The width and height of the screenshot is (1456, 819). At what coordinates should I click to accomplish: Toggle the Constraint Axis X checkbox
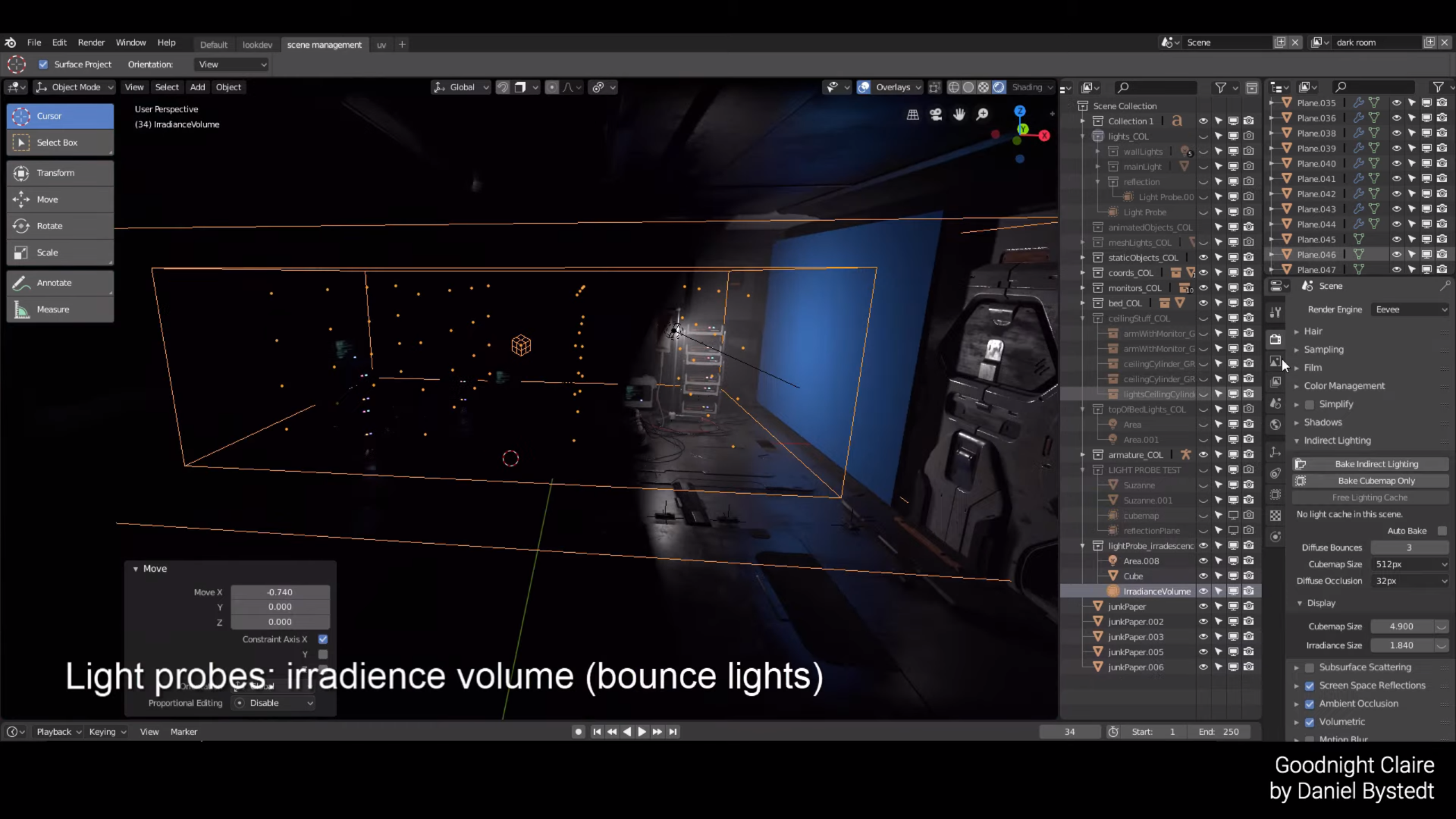(323, 639)
